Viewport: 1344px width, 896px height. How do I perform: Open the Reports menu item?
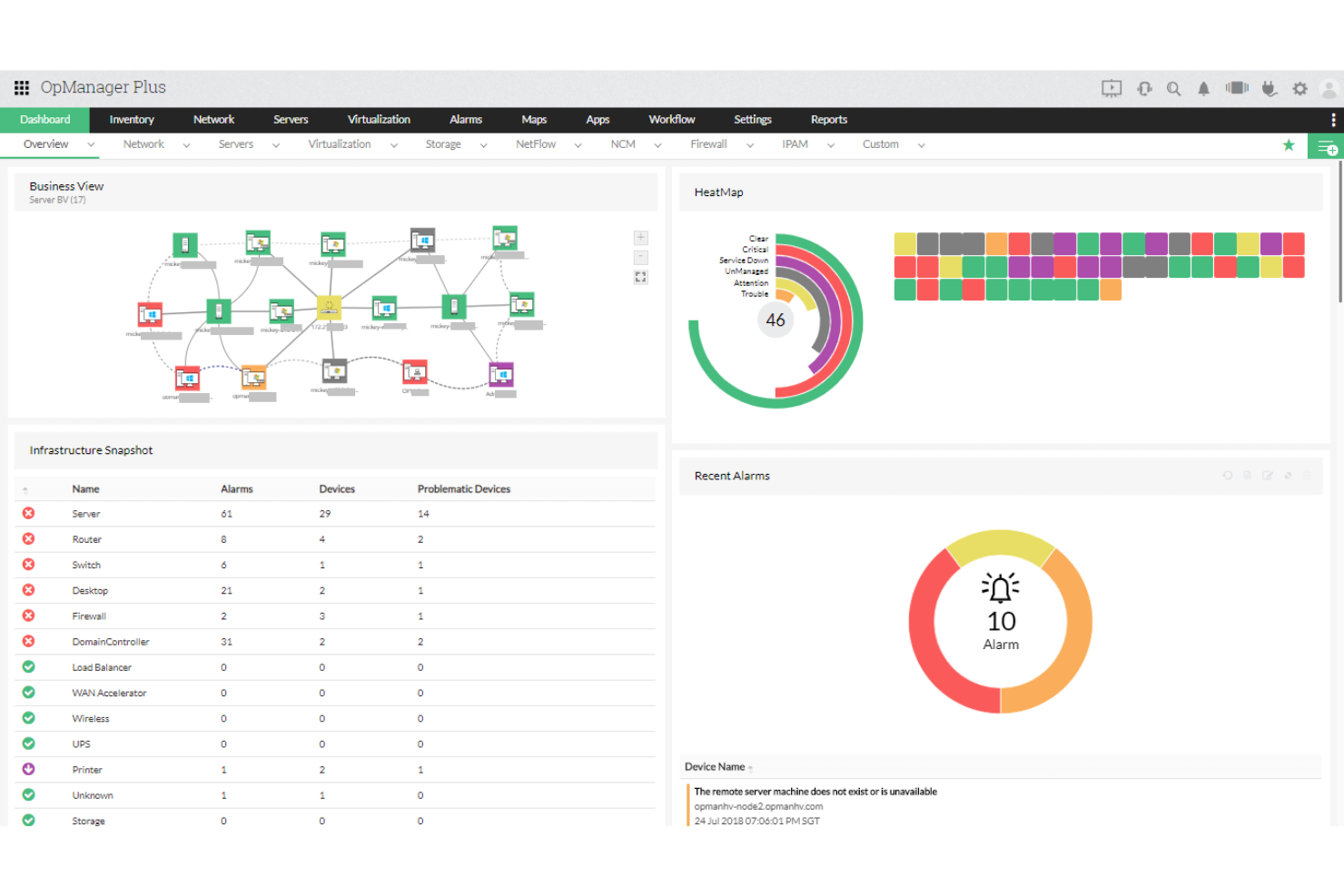coord(828,119)
